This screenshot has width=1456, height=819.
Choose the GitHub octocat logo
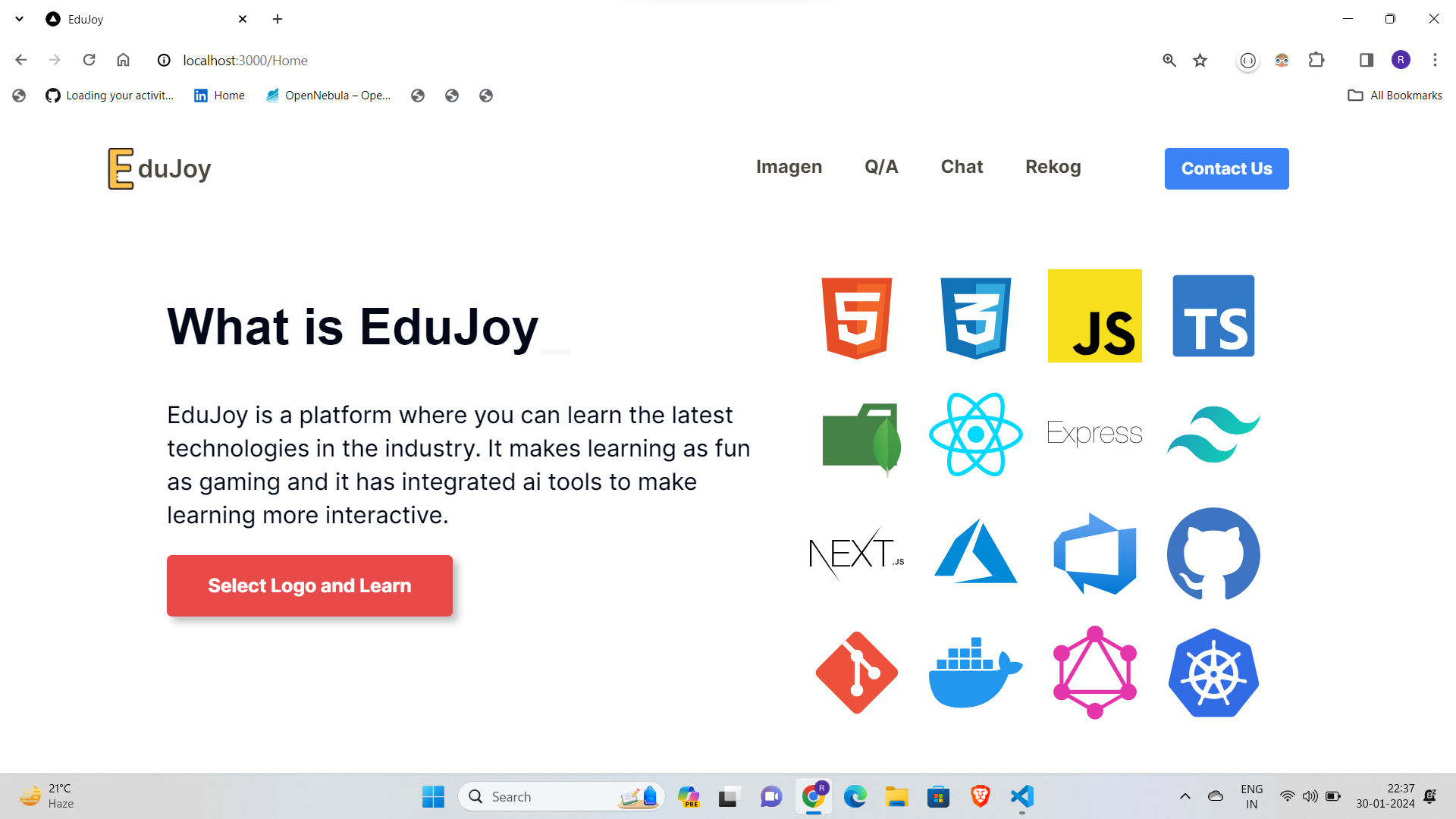pyautogui.click(x=1213, y=554)
